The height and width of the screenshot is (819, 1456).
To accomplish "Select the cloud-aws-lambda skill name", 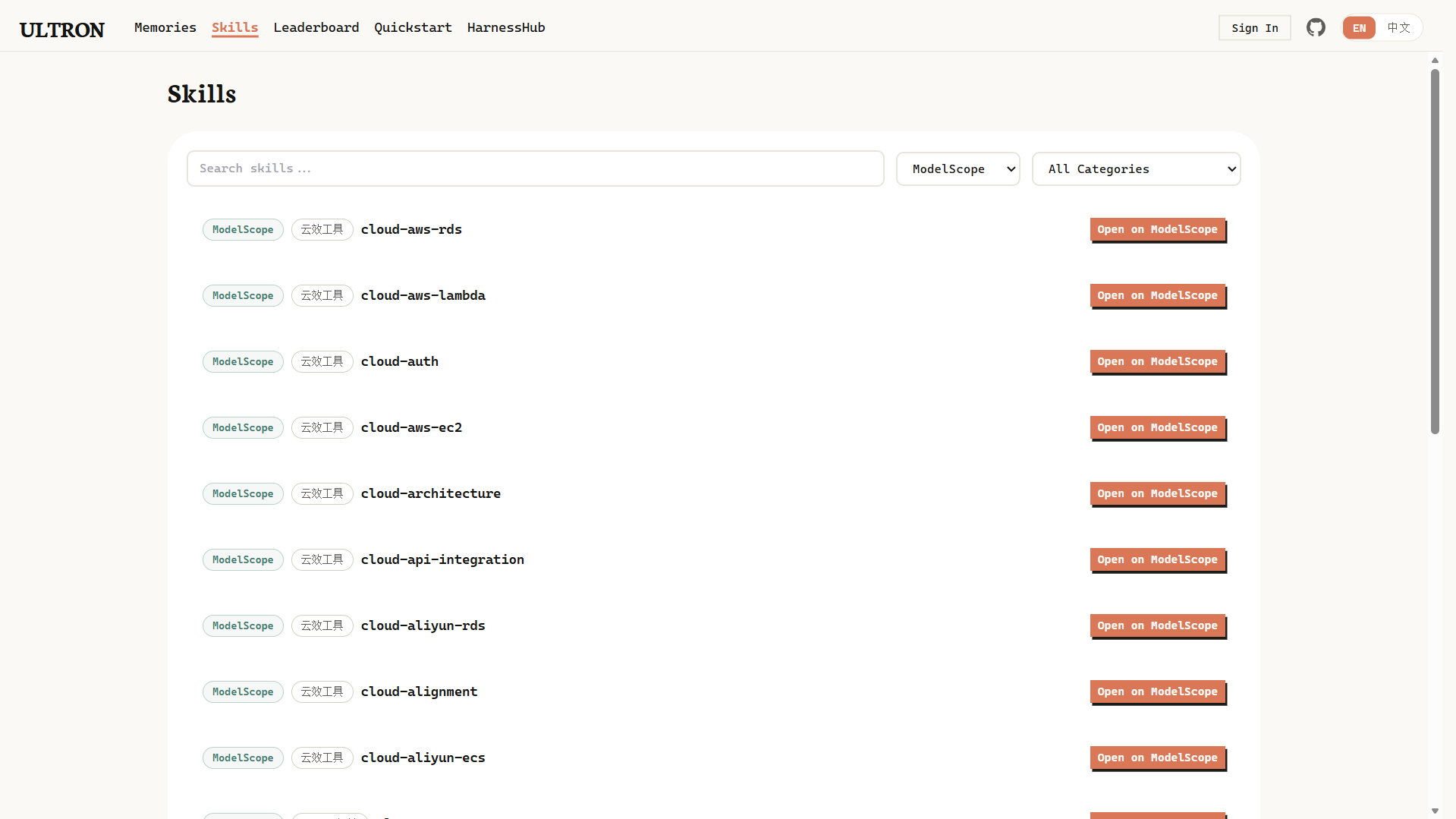I will [x=423, y=295].
